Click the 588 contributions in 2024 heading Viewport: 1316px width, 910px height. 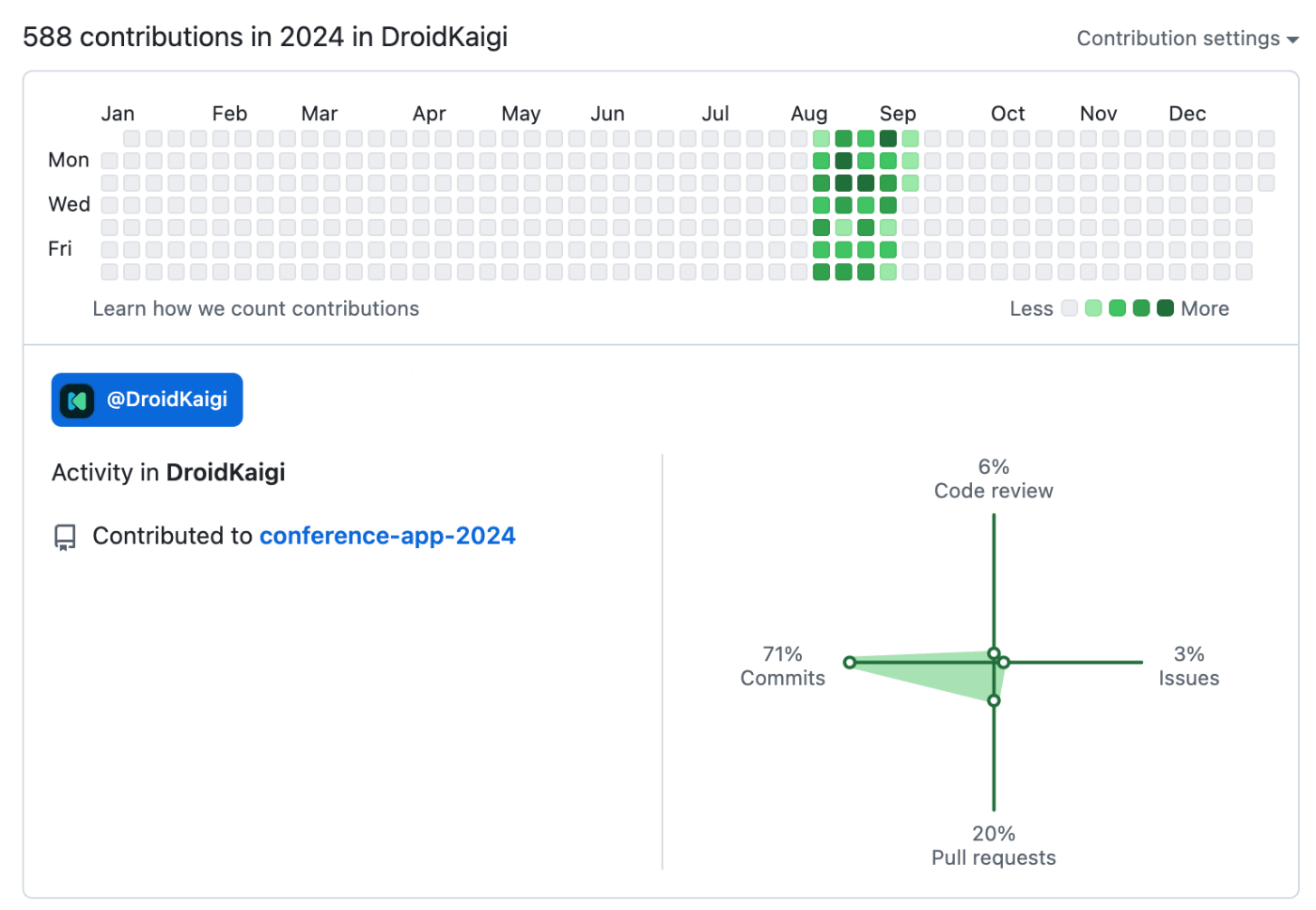point(265,37)
